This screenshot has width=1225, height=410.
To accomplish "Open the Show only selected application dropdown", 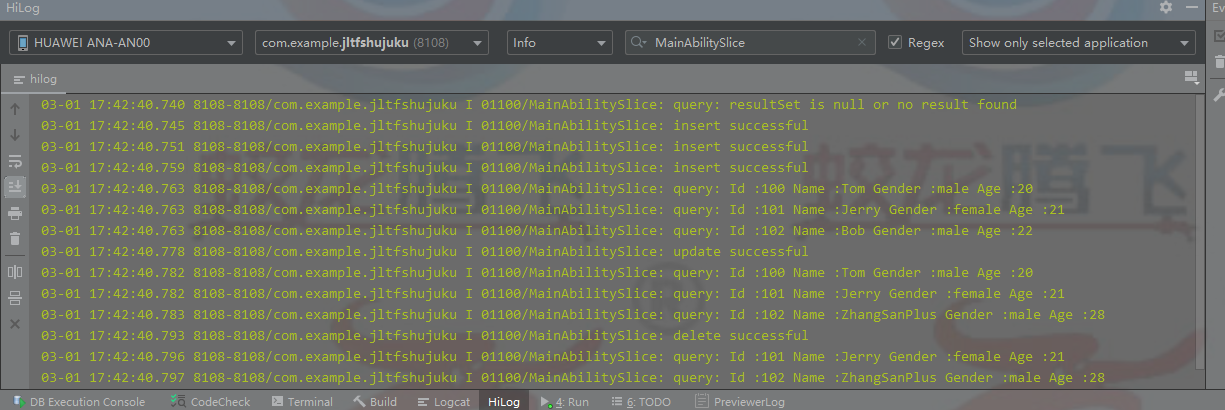I will pyautogui.click(x=1078, y=43).
